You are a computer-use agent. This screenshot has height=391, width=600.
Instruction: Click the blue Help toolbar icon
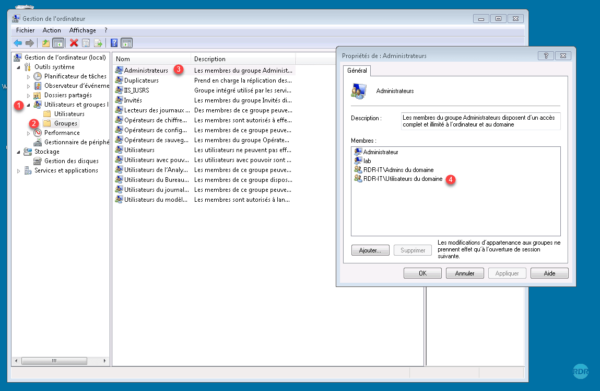pyautogui.click(x=114, y=43)
